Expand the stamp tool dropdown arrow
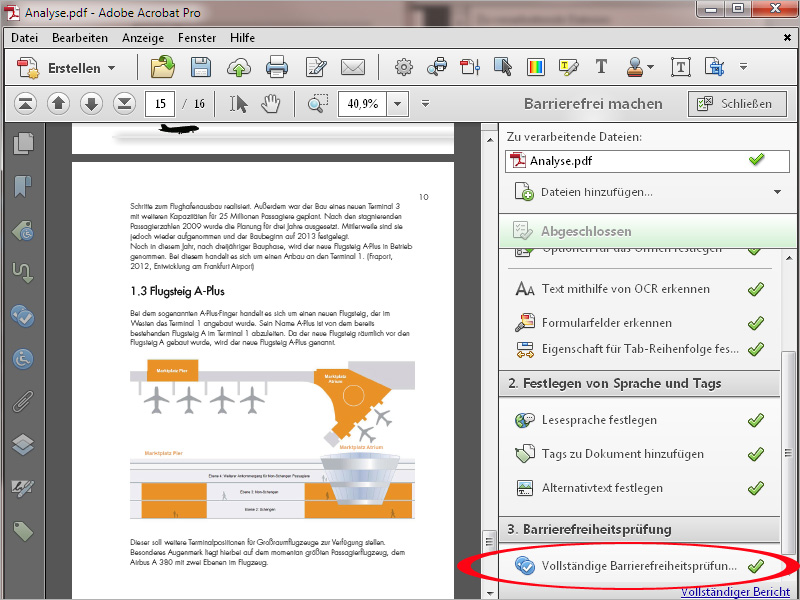This screenshot has height=600, width=800. [651, 67]
